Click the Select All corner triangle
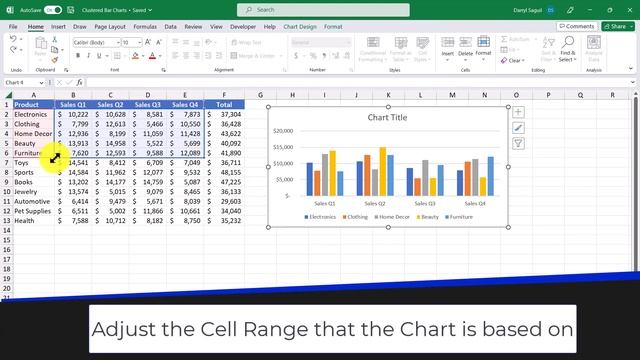Image resolution: width=640 pixels, height=360 pixels. tap(8, 95)
